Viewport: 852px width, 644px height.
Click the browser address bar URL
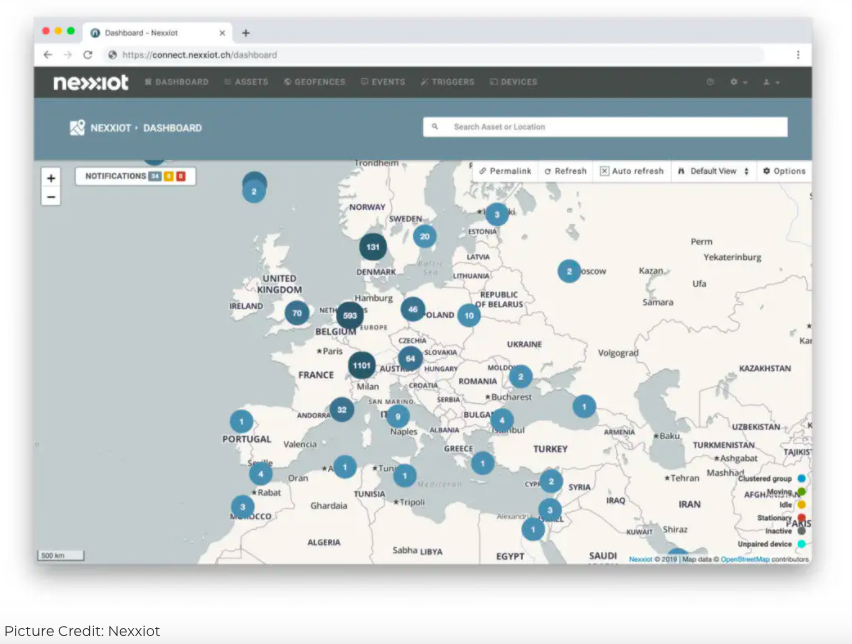pyautogui.click(x=199, y=55)
